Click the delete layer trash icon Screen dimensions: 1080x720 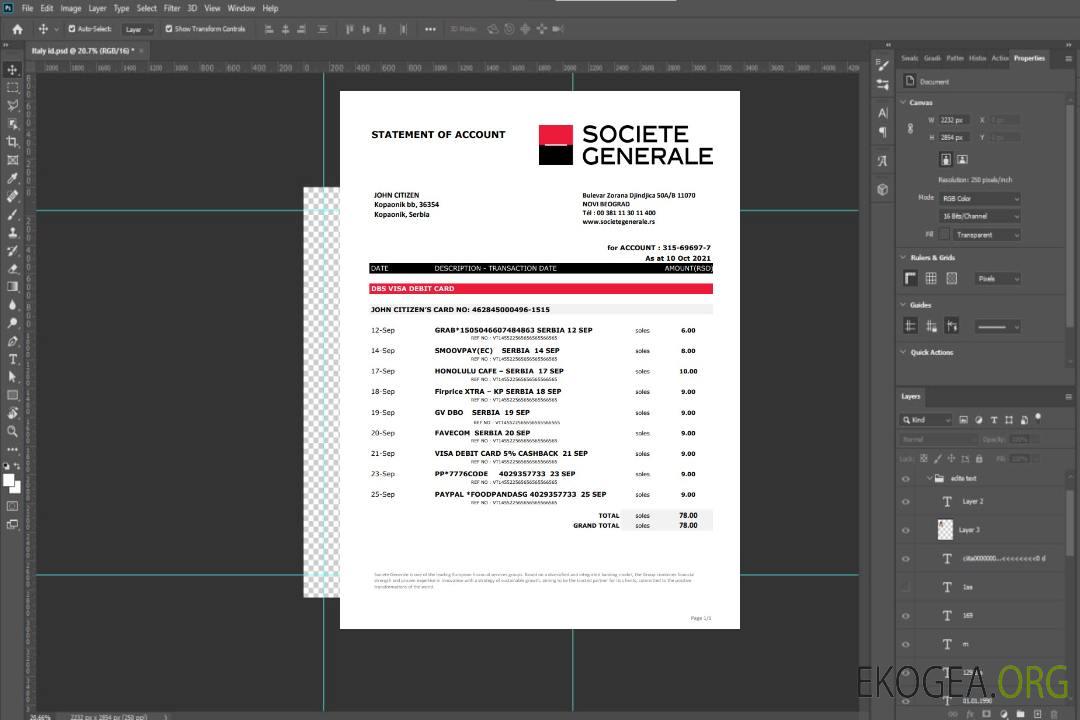pos(1054,714)
